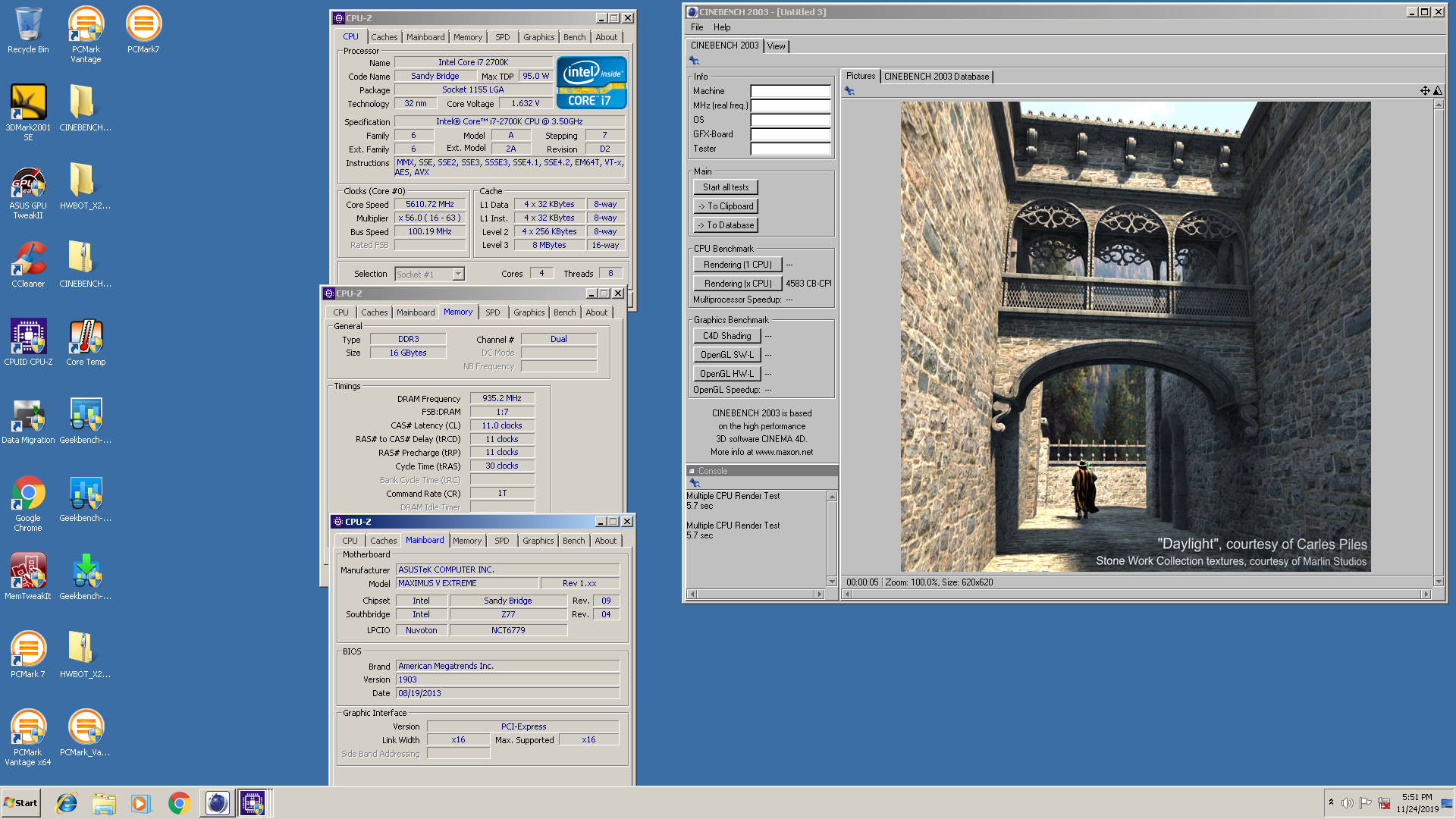Screen dimensions: 1456x819
Task: Click the To Database button
Action: tap(726, 225)
